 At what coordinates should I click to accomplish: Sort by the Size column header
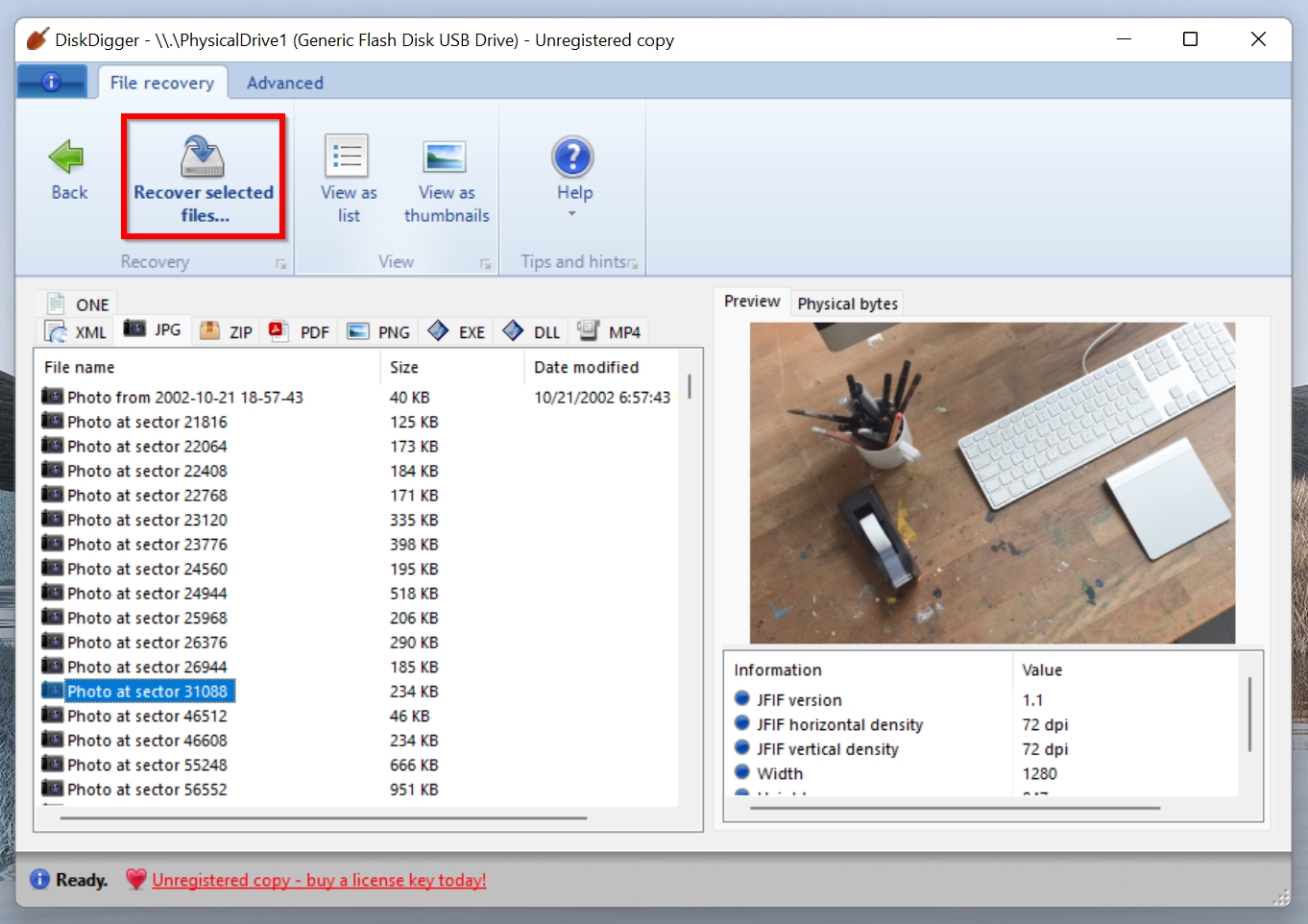pos(452,367)
